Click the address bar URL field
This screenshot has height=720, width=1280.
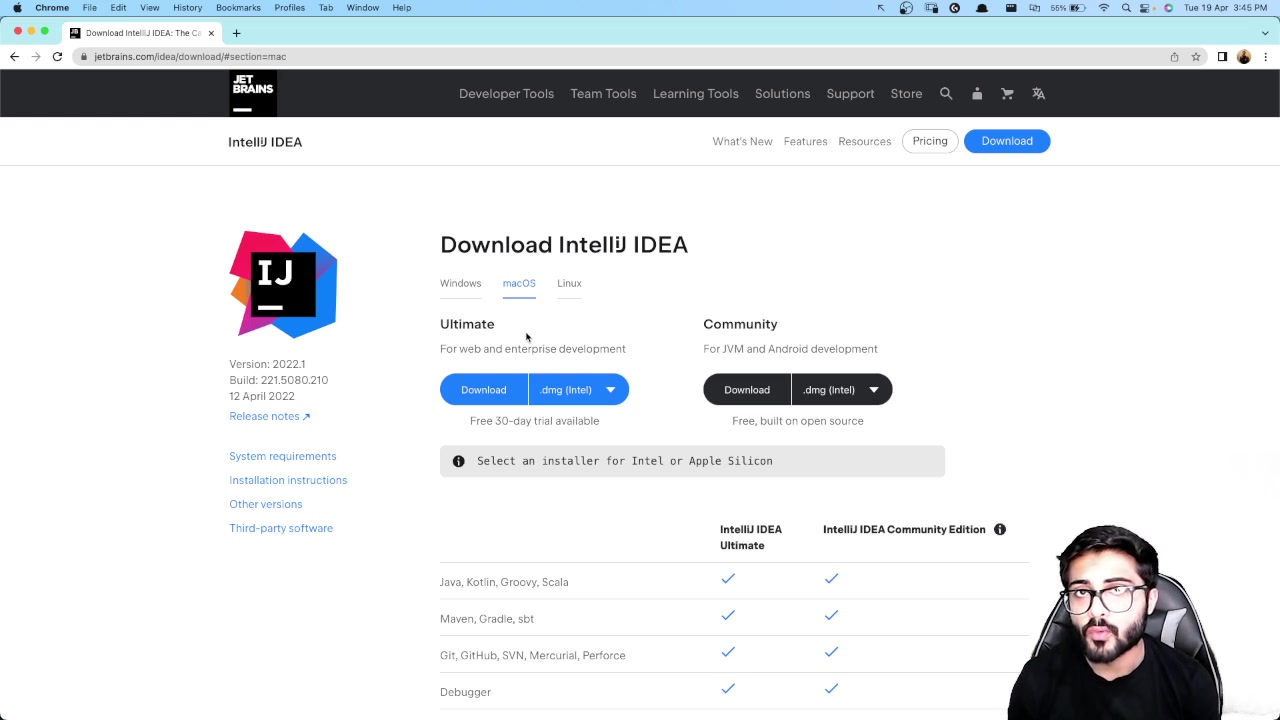point(620,57)
